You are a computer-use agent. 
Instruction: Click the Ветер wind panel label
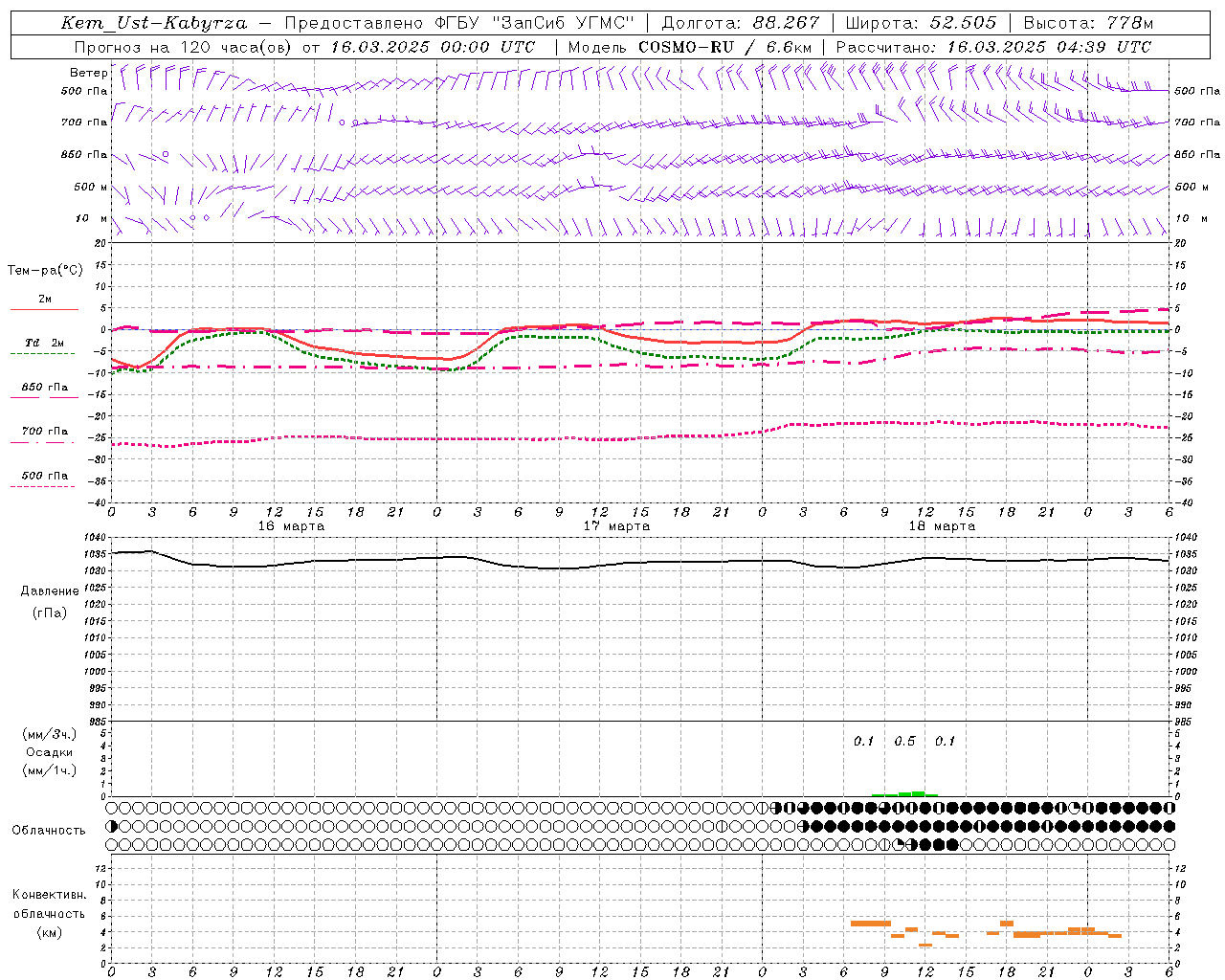88,73
